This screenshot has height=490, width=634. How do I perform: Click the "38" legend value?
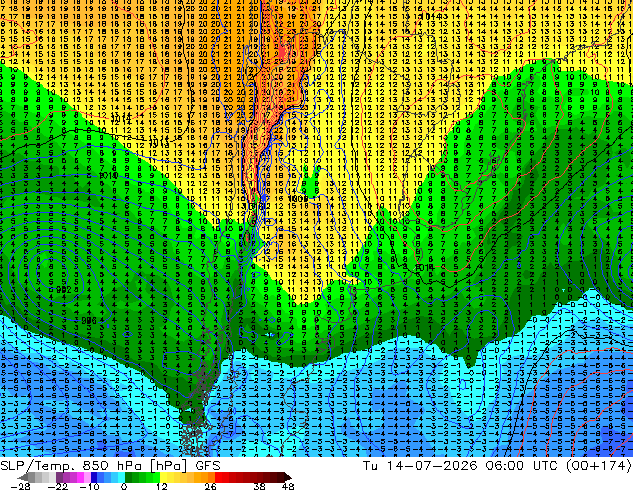point(259,486)
